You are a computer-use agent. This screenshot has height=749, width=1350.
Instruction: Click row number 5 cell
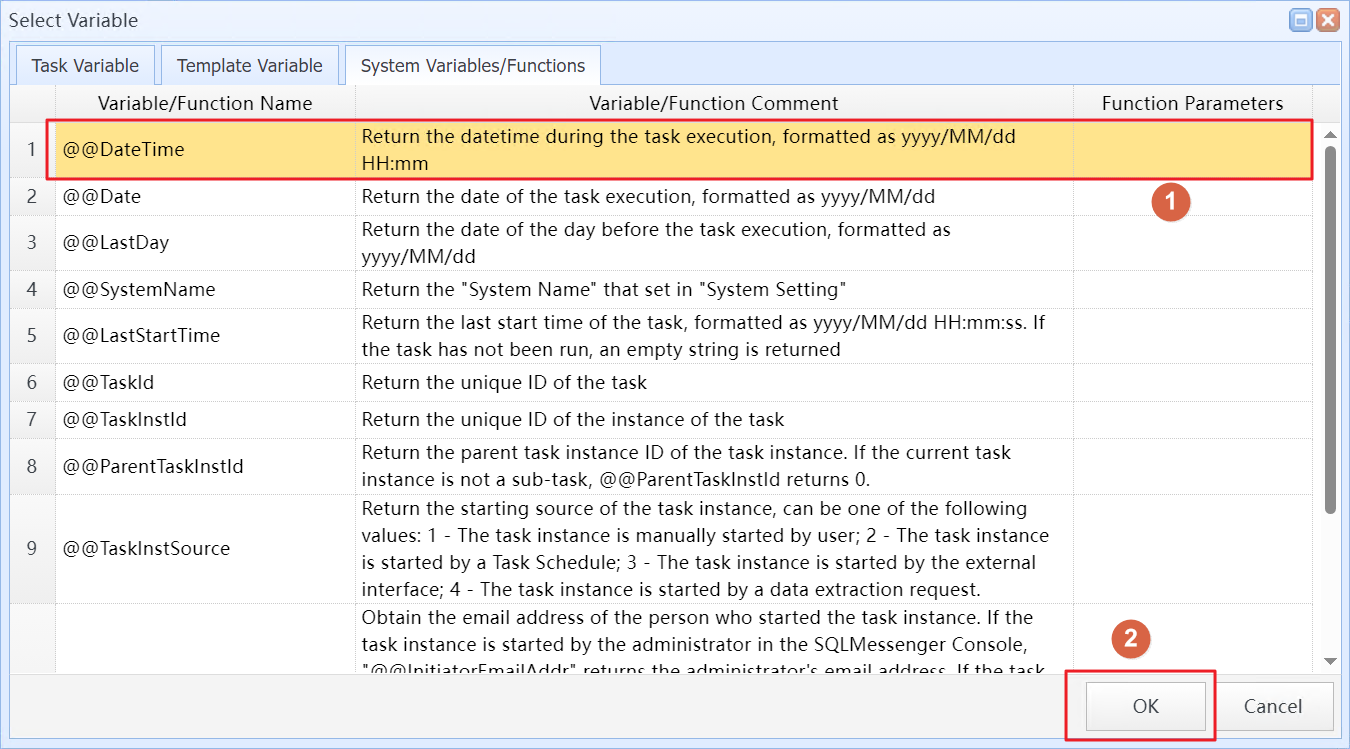pyautogui.click(x=32, y=336)
